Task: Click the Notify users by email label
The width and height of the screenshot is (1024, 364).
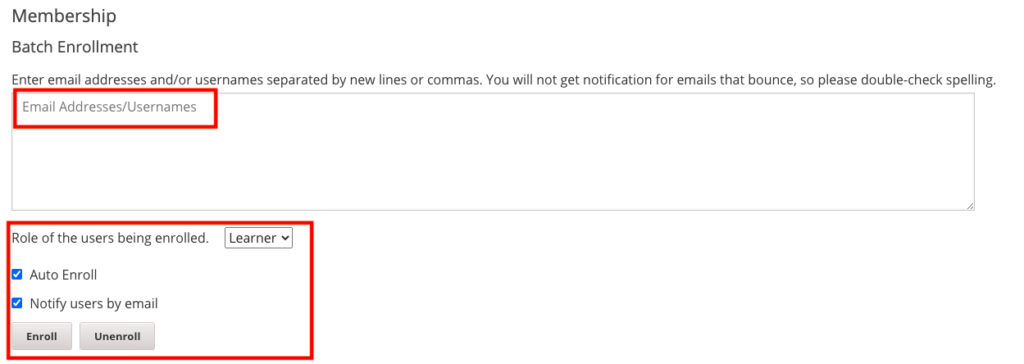Action: 94,304
